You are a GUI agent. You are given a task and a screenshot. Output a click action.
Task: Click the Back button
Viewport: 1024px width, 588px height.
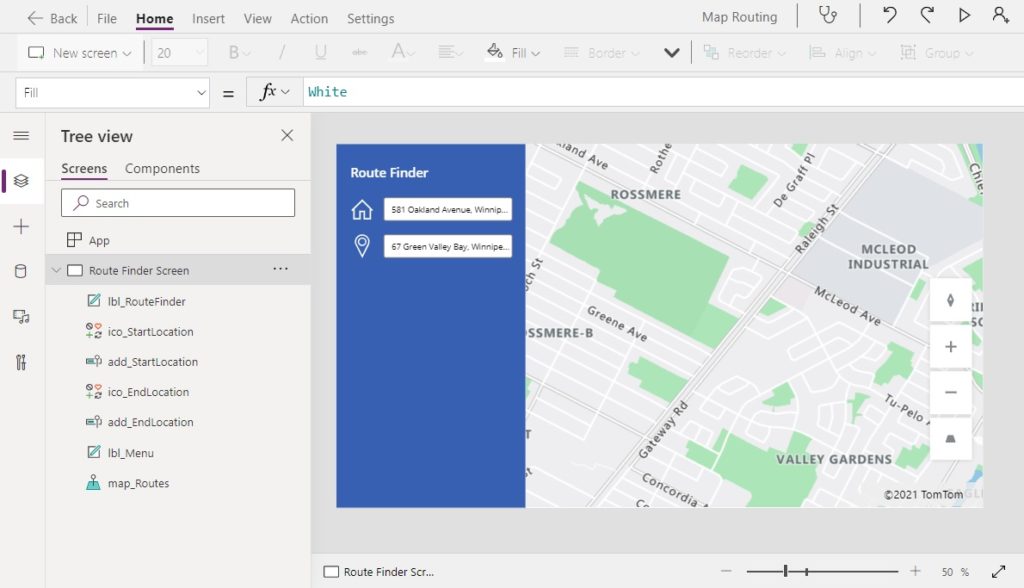52,18
